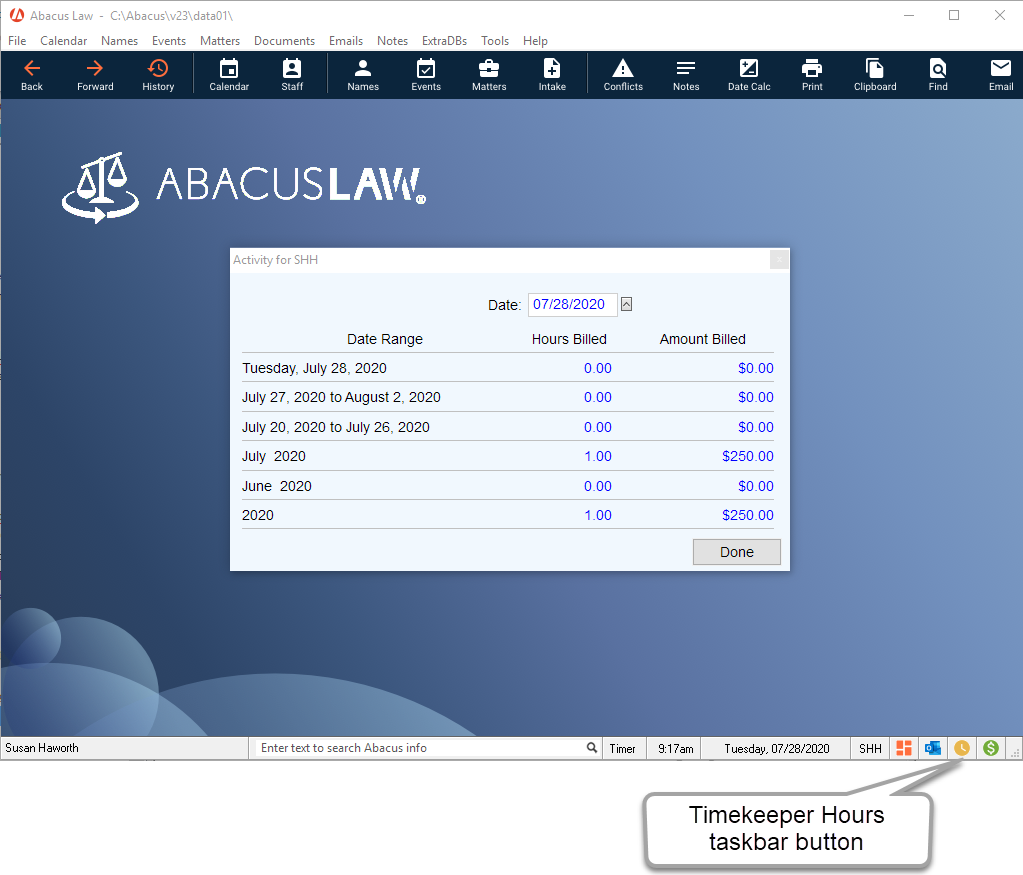Click the Hours Billed column header
This screenshot has width=1023, height=875.
click(x=569, y=339)
